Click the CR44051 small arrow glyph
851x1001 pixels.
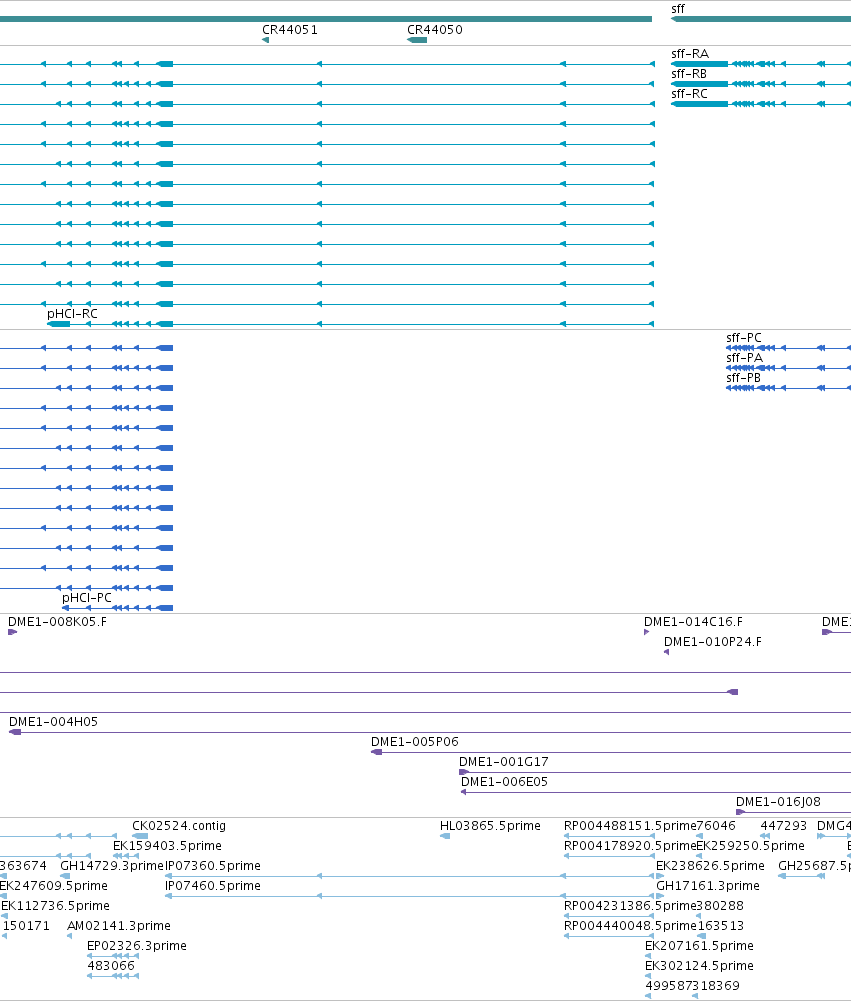[x=266, y=40]
